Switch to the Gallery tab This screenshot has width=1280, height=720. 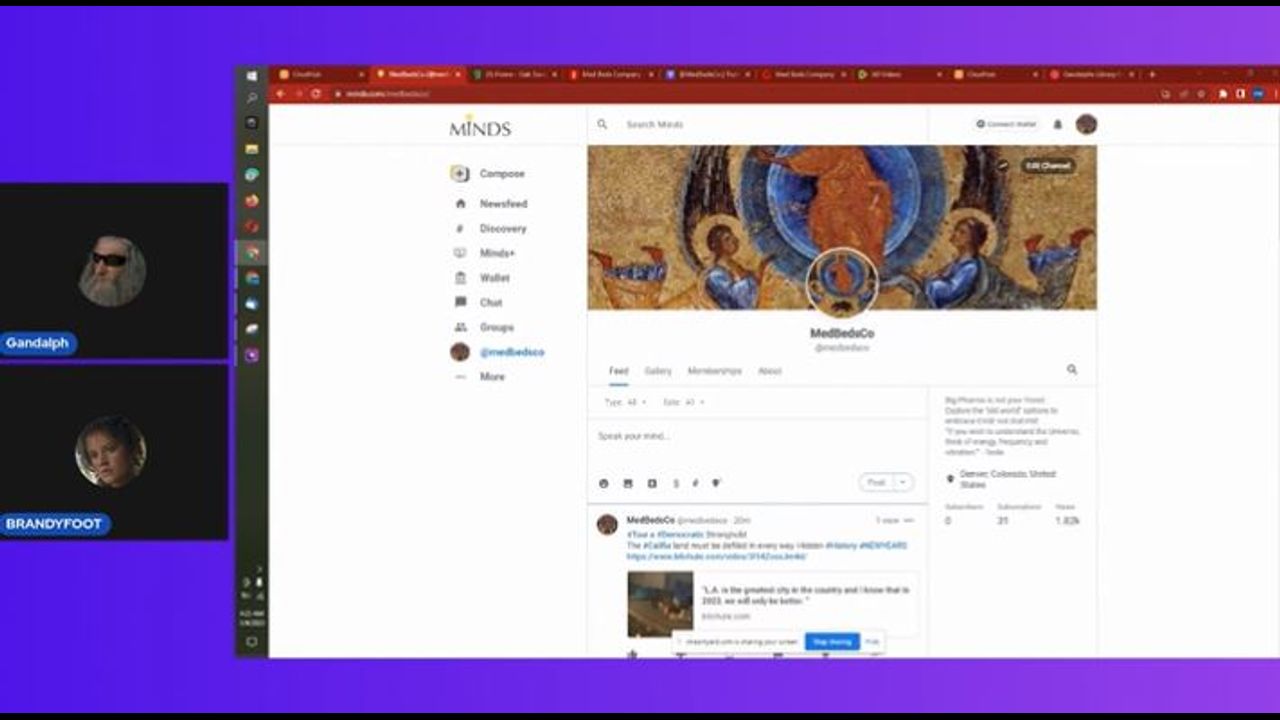click(x=658, y=371)
